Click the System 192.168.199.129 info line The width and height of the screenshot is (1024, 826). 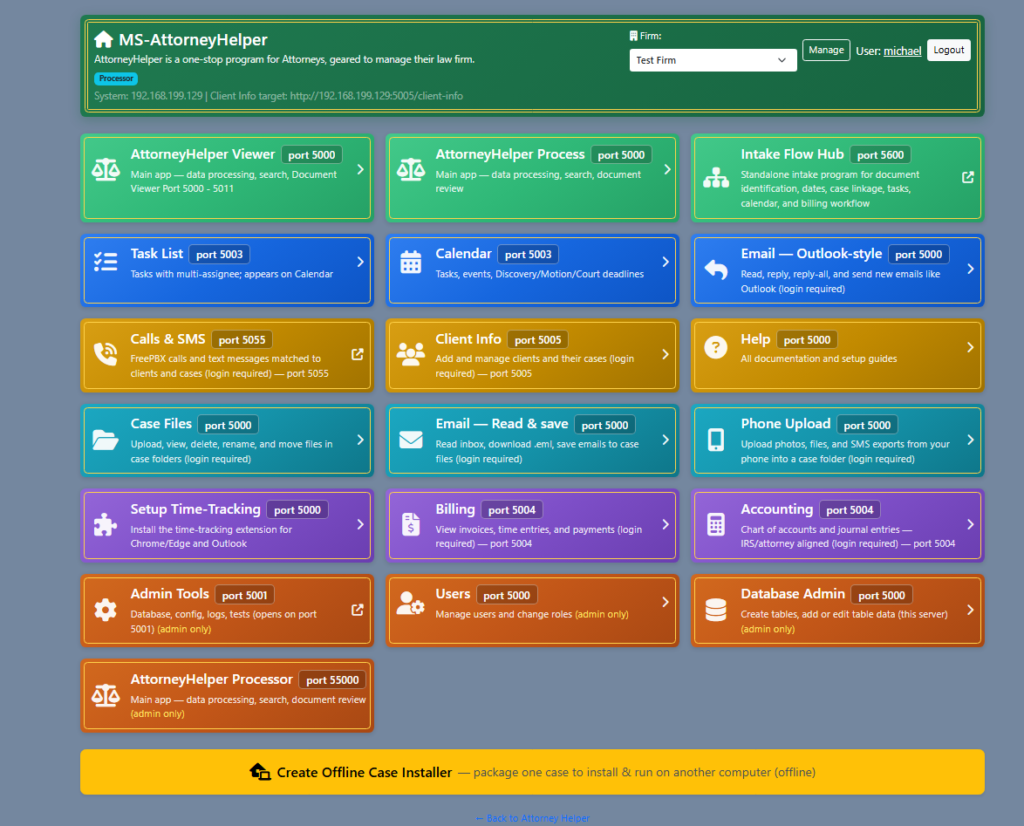point(278,96)
